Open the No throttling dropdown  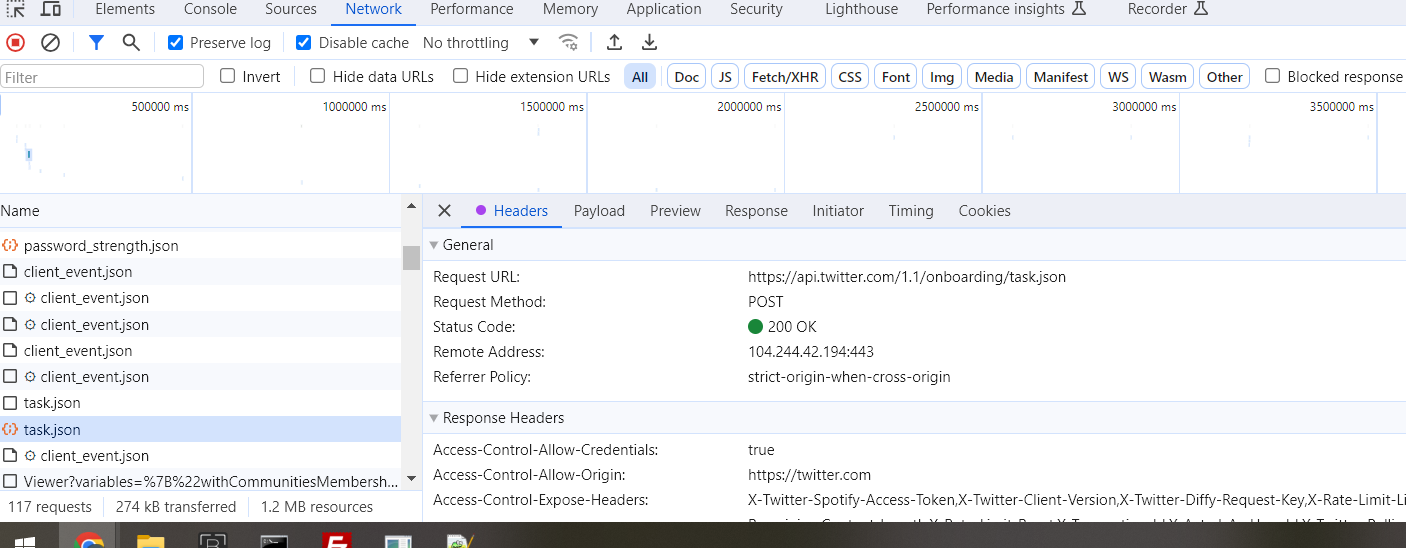point(481,42)
